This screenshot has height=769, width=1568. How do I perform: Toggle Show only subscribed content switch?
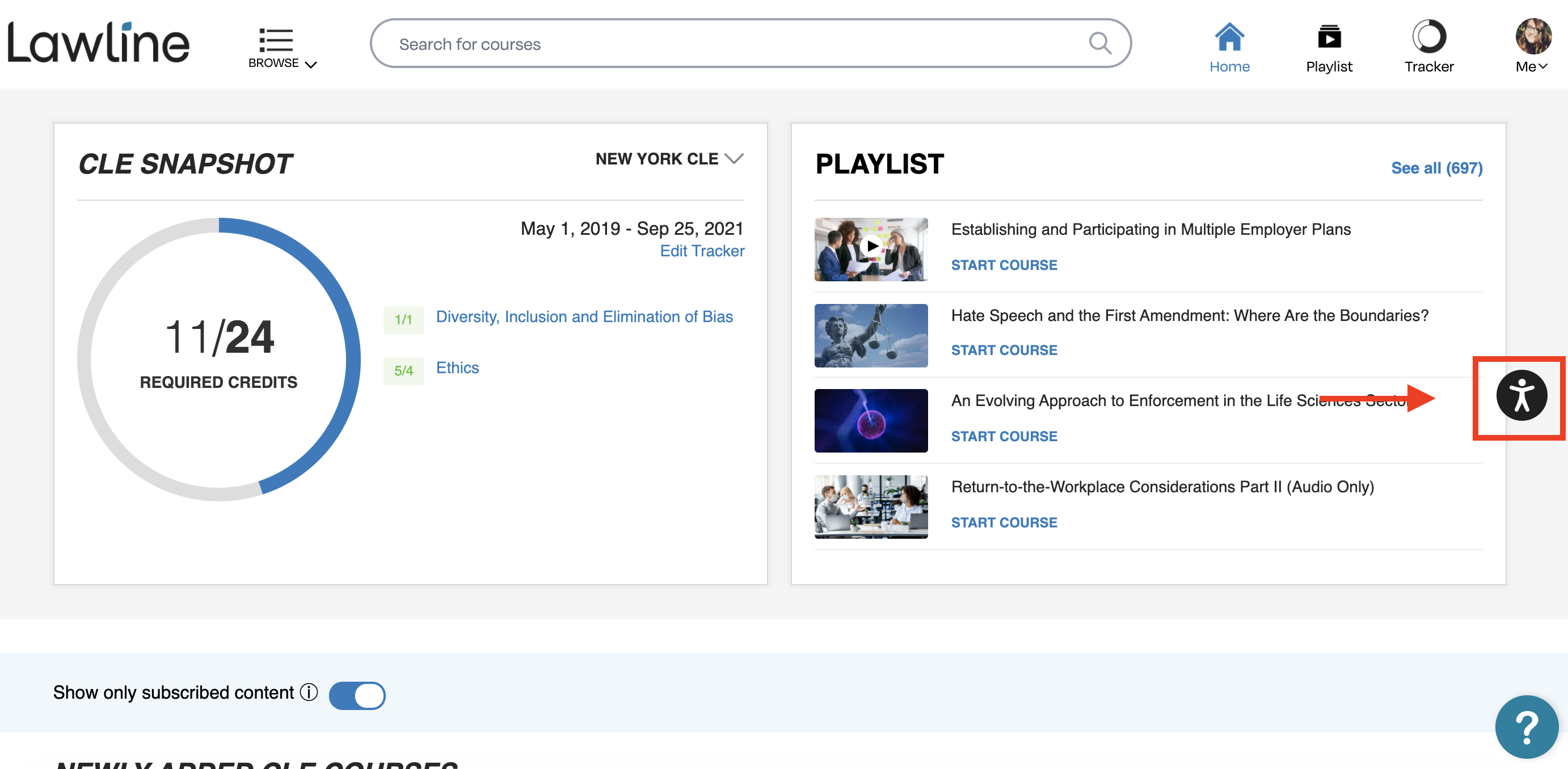(357, 695)
